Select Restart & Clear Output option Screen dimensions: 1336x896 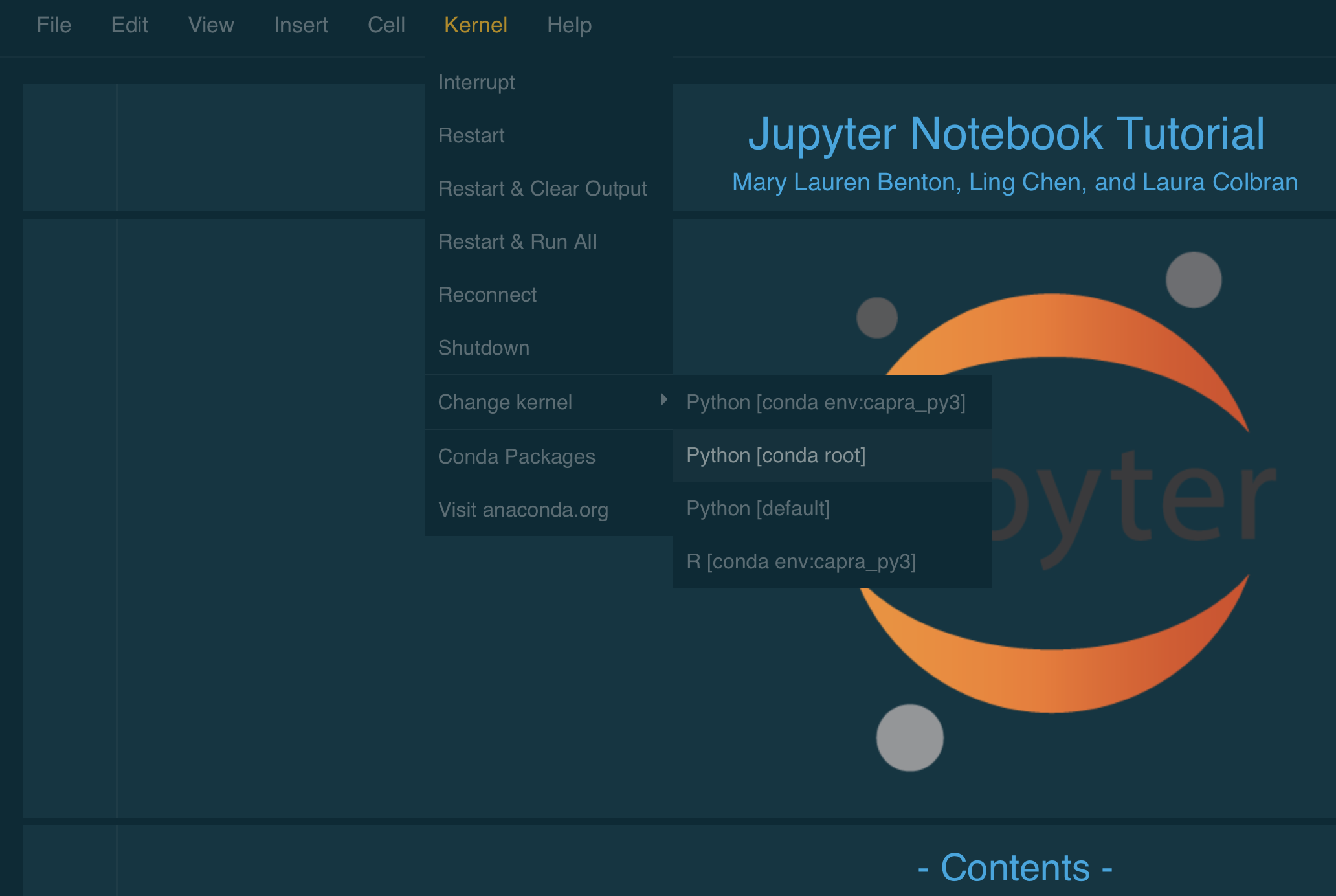tap(543, 188)
